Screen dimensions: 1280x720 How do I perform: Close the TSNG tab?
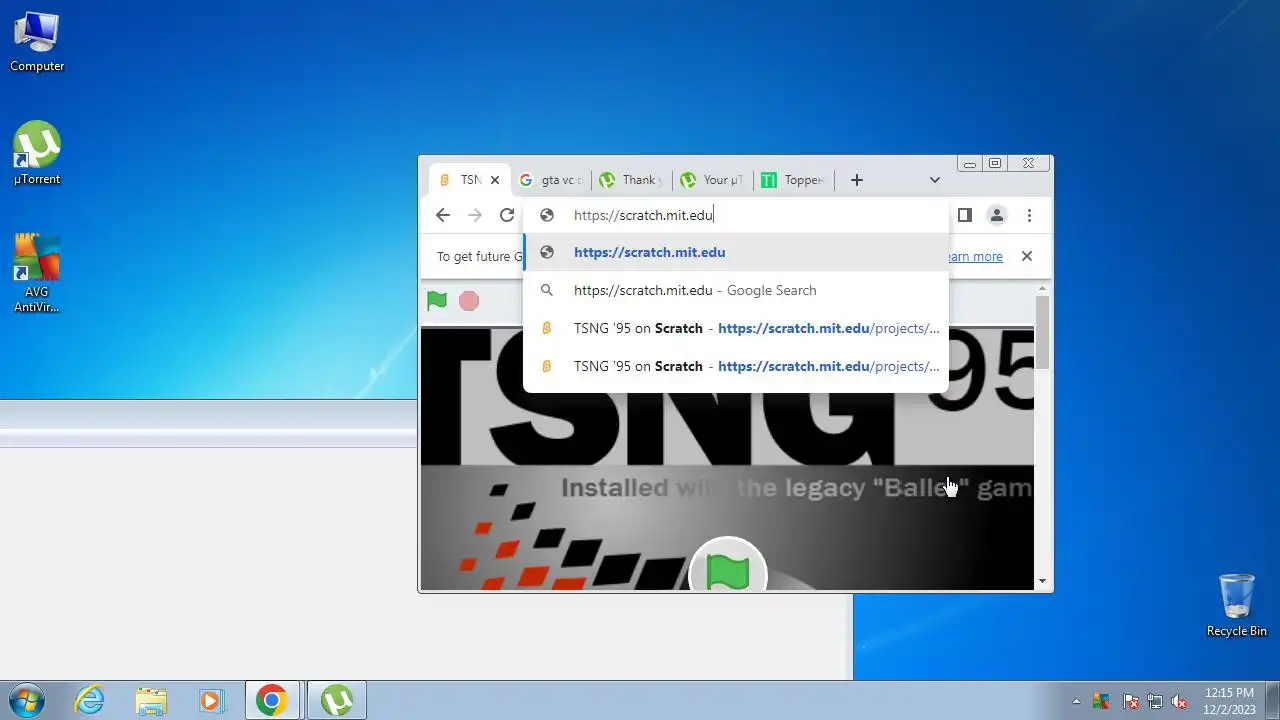tap(494, 180)
